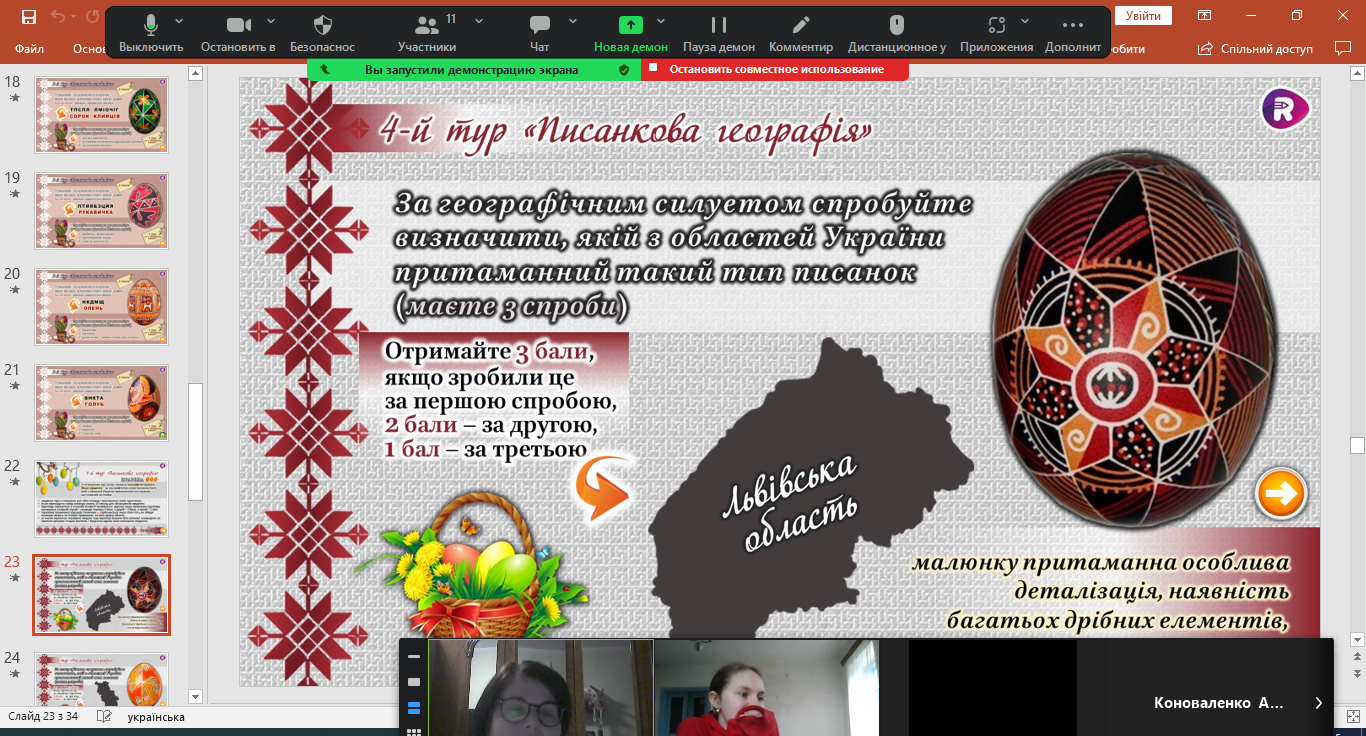
Task: Click the Undo arrow in title bar
Action: coord(57,16)
